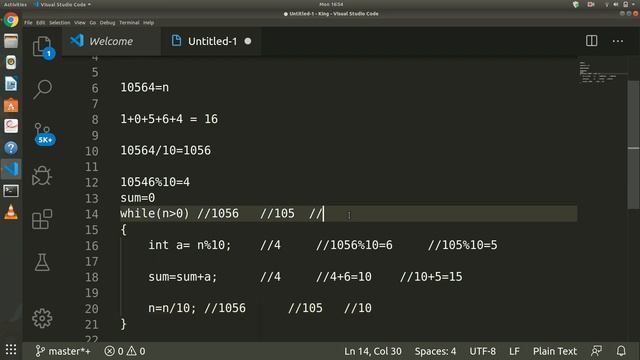Click line number 20 in the gutter
640x360 pixels.
92,309
